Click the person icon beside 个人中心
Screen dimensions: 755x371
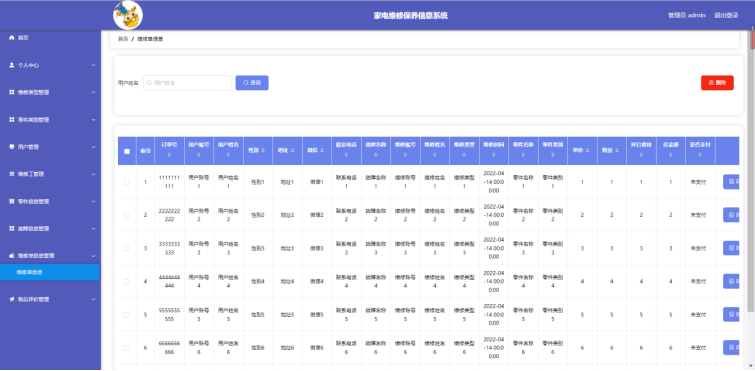click(12, 65)
